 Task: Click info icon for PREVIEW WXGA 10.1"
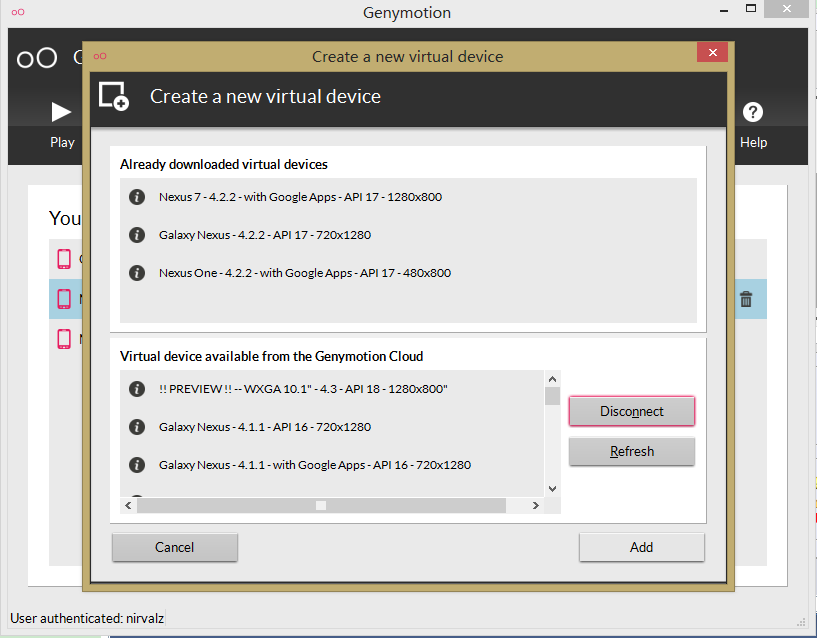click(x=137, y=389)
